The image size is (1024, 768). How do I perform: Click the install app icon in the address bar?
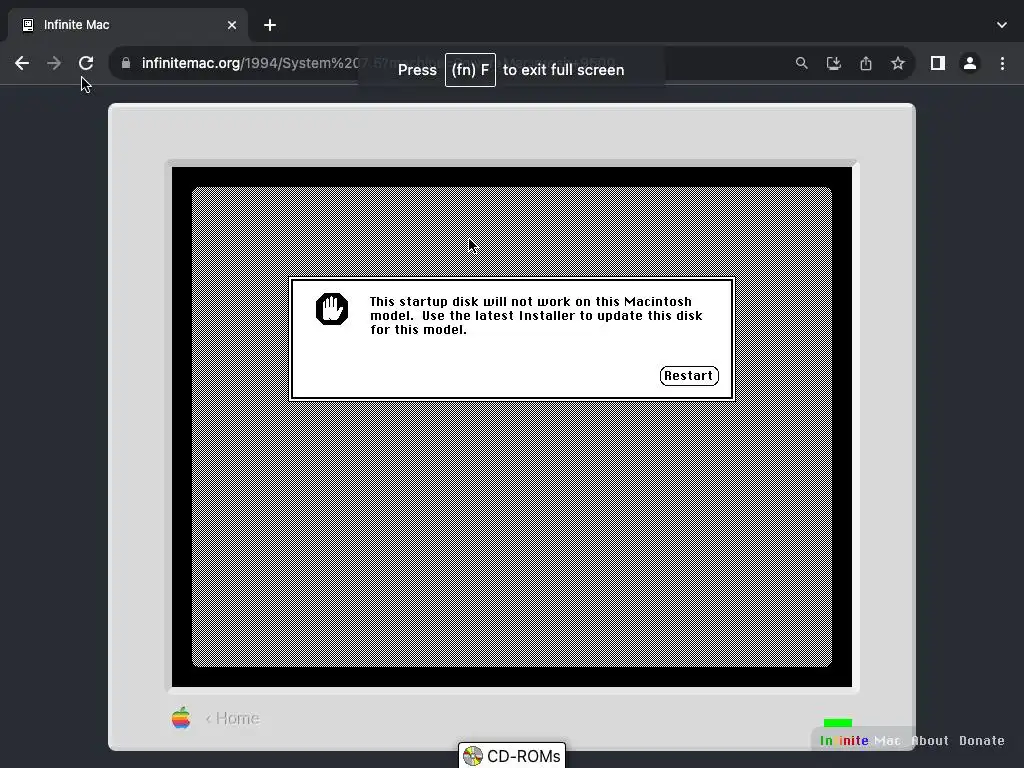(833, 63)
